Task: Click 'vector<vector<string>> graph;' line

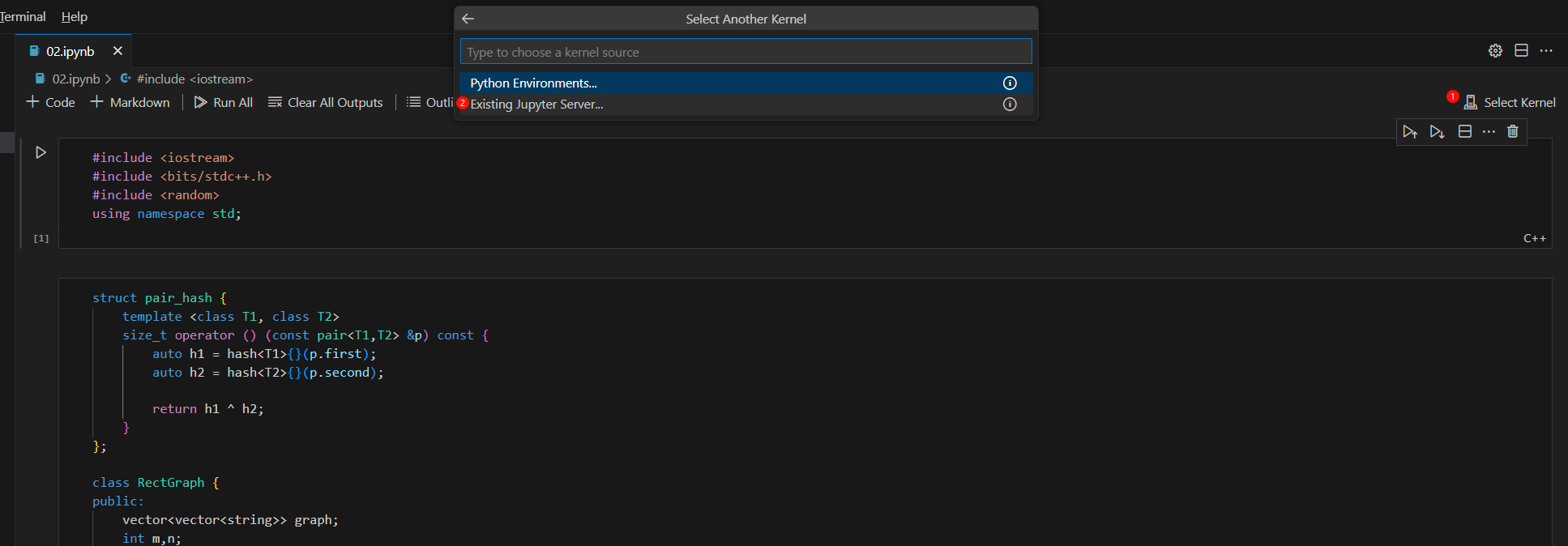Action: click(x=230, y=520)
